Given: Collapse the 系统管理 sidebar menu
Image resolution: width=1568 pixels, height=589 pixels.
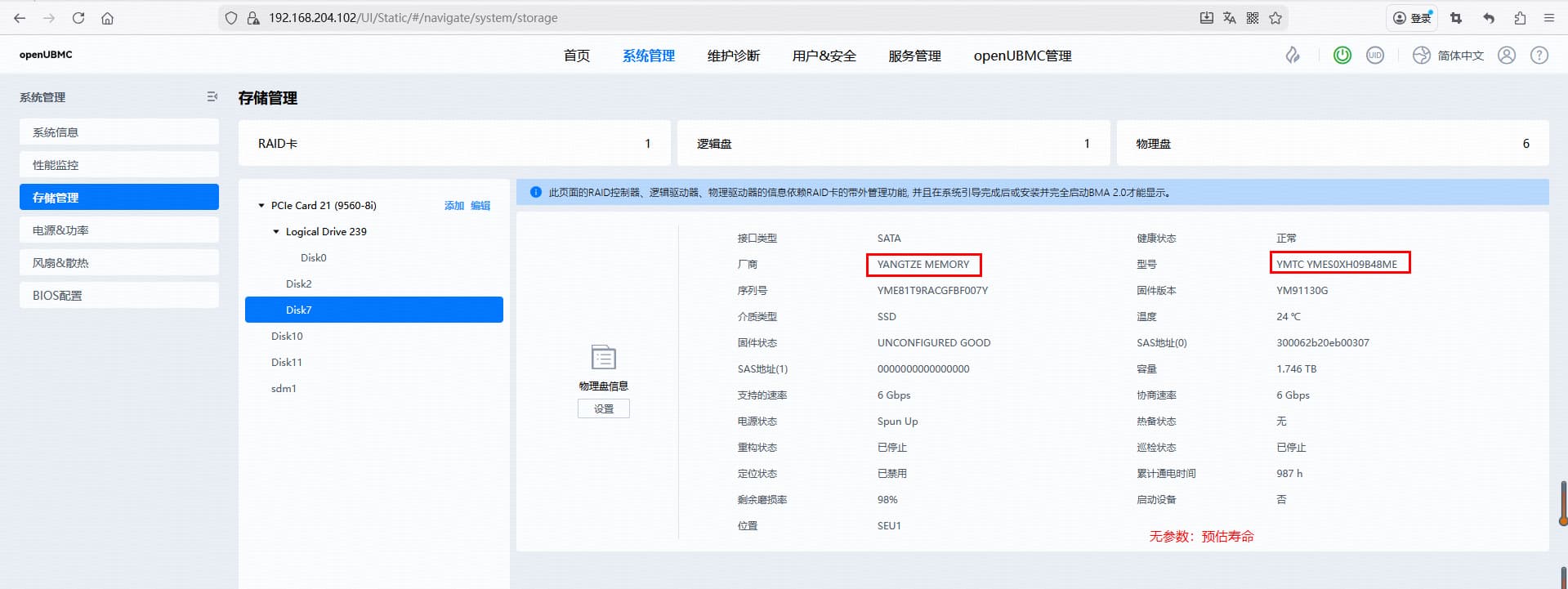Looking at the screenshot, I should coord(212,97).
